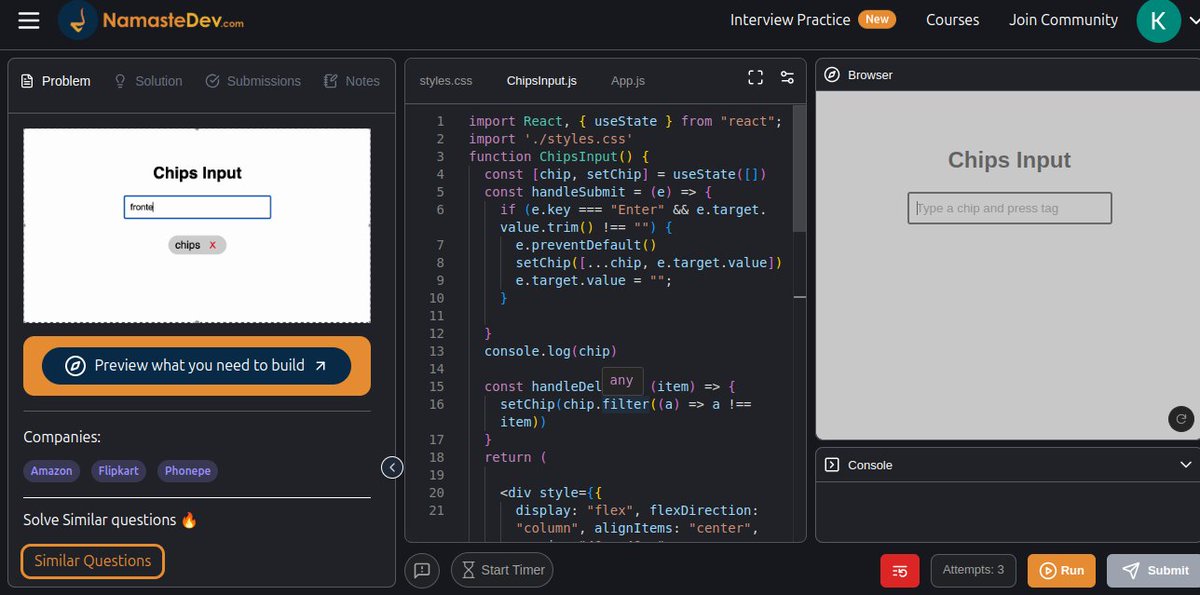Open Similar Questions button

coord(93,561)
